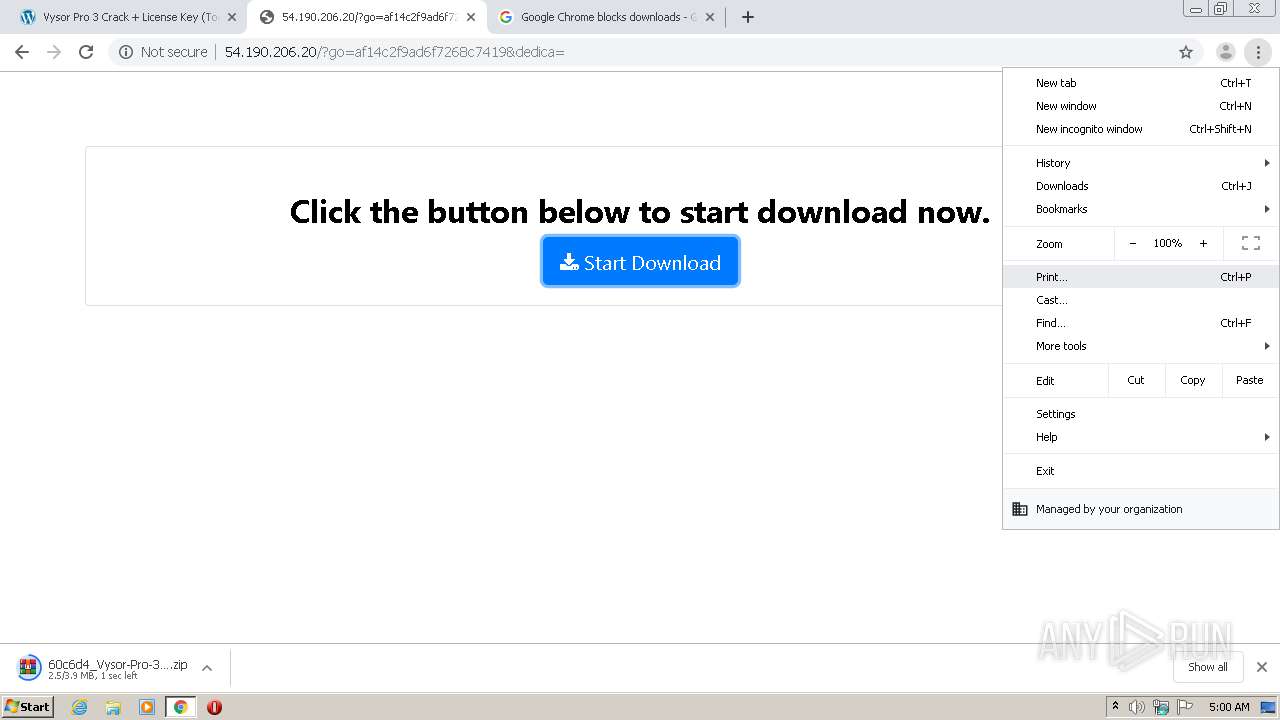Open New incognito window
Image resolution: width=1280 pixels, height=720 pixels.
point(1141,129)
